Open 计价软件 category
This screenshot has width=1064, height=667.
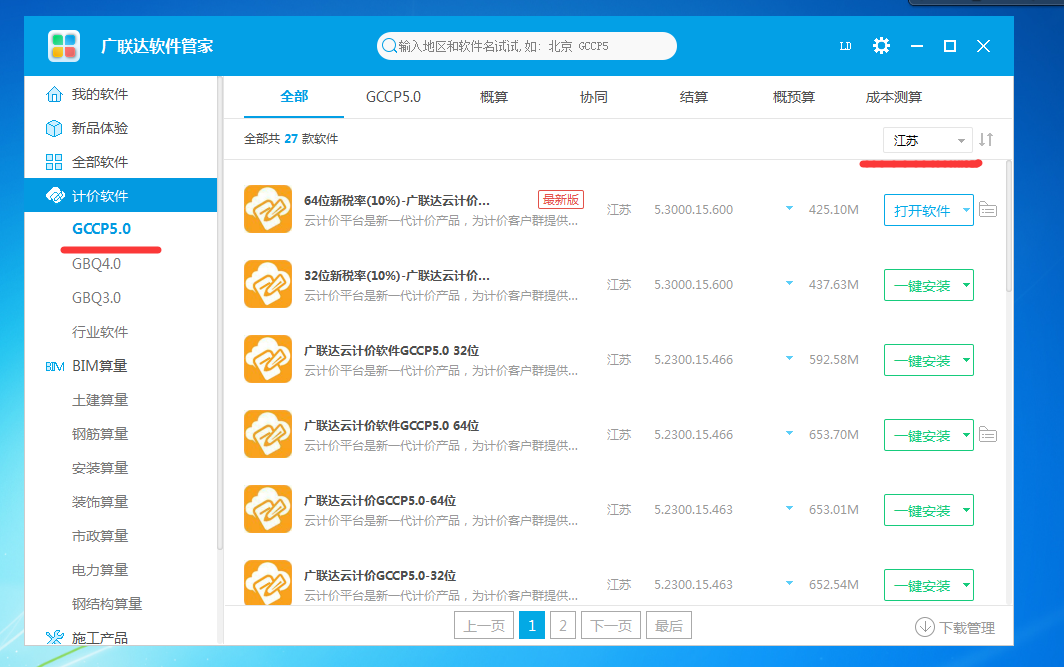(121, 195)
